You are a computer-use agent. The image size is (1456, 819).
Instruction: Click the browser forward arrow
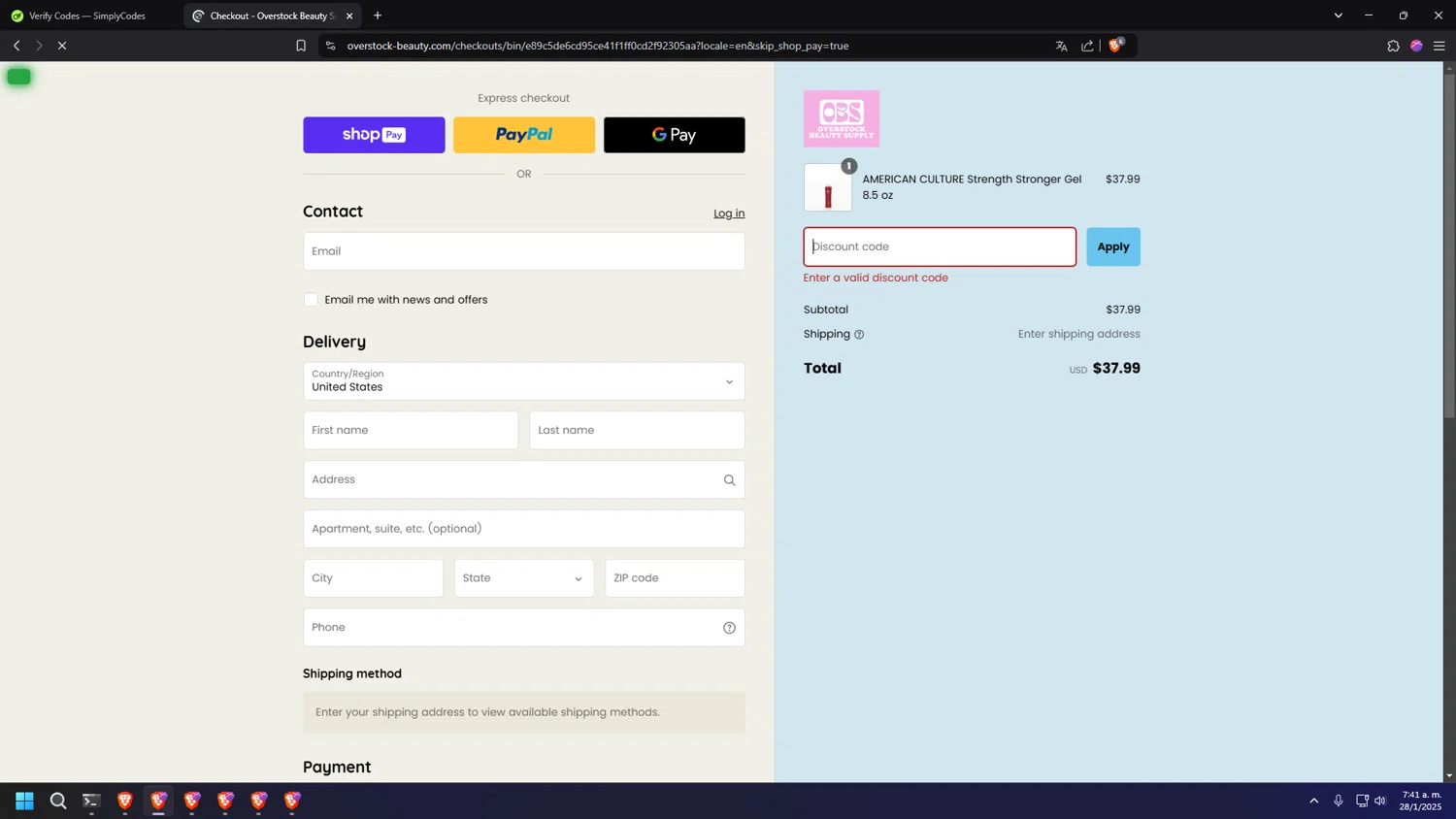tap(39, 46)
